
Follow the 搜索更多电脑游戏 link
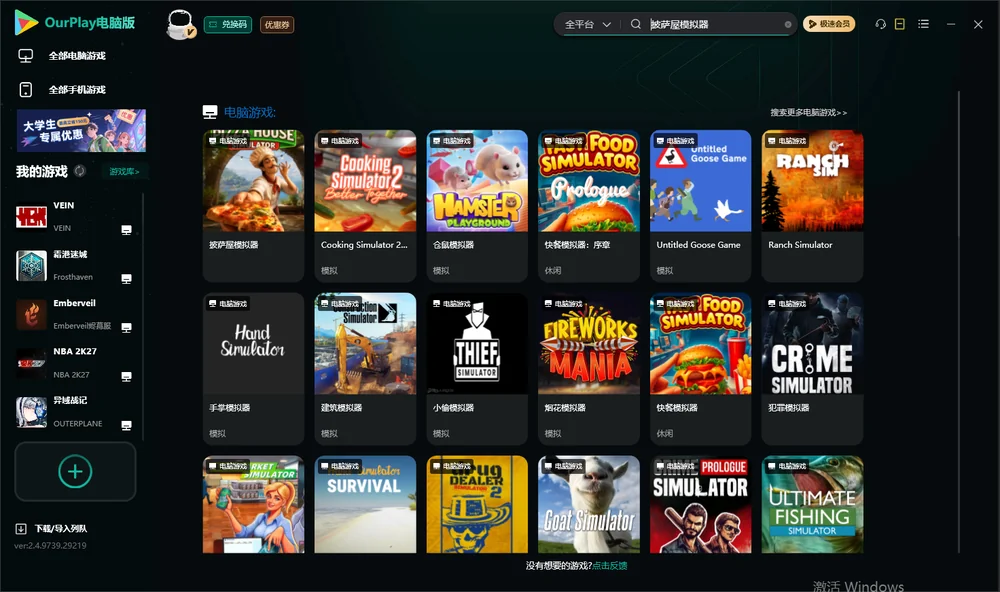click(808, 112)
